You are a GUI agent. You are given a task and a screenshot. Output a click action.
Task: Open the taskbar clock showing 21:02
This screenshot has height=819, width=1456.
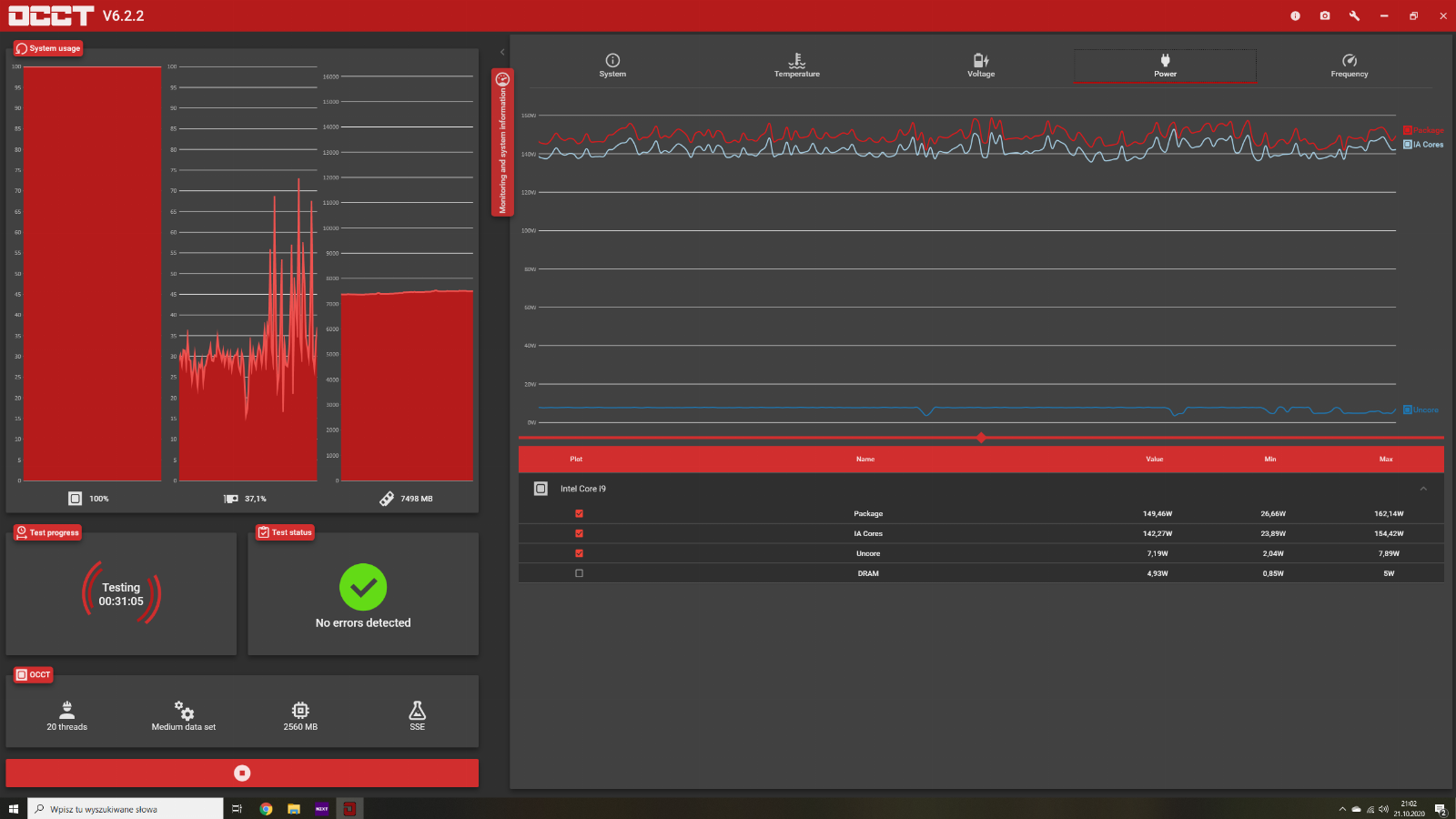pos(1409,809)
